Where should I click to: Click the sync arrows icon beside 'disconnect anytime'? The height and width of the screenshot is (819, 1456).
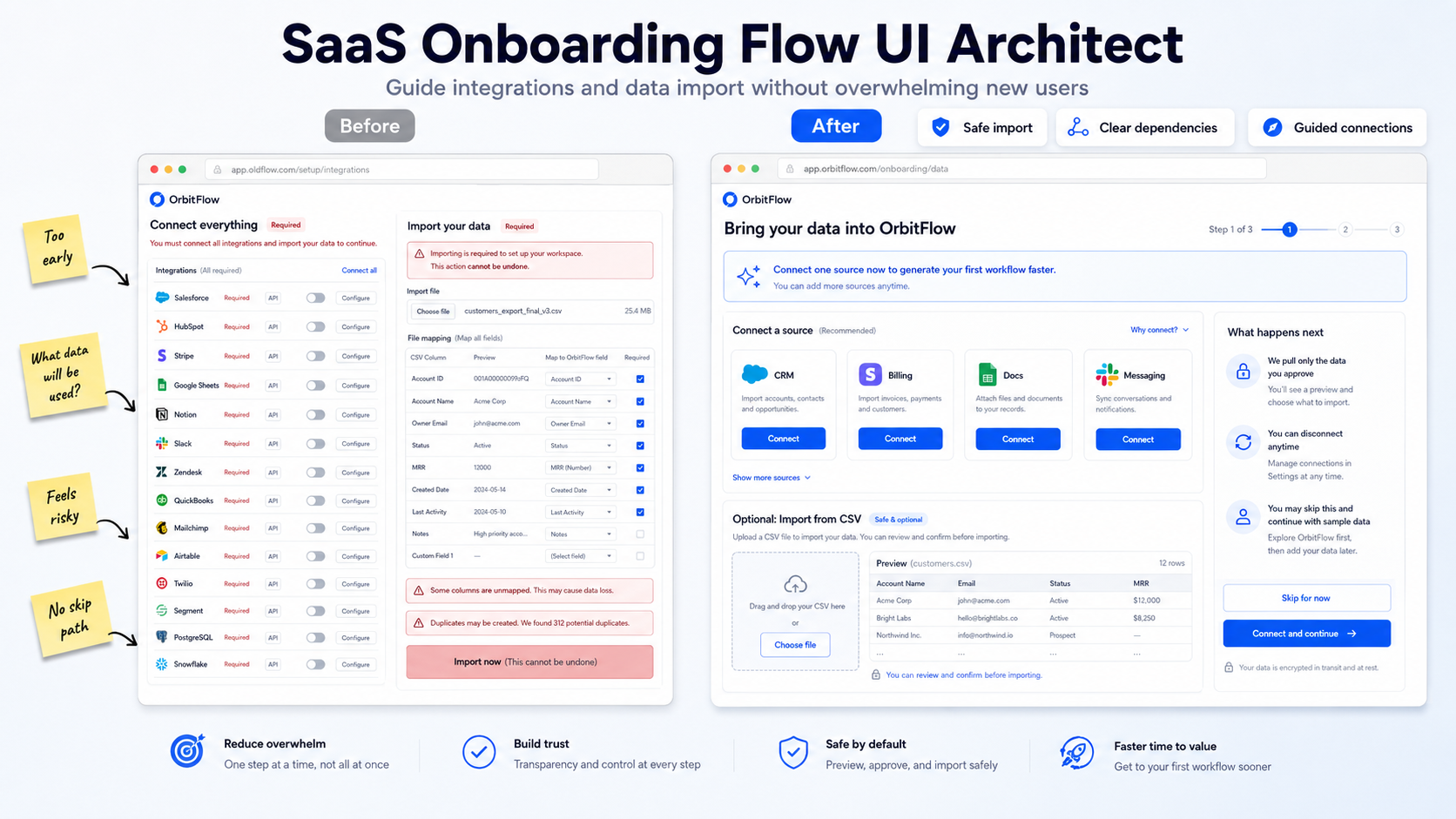[1243, 442]
